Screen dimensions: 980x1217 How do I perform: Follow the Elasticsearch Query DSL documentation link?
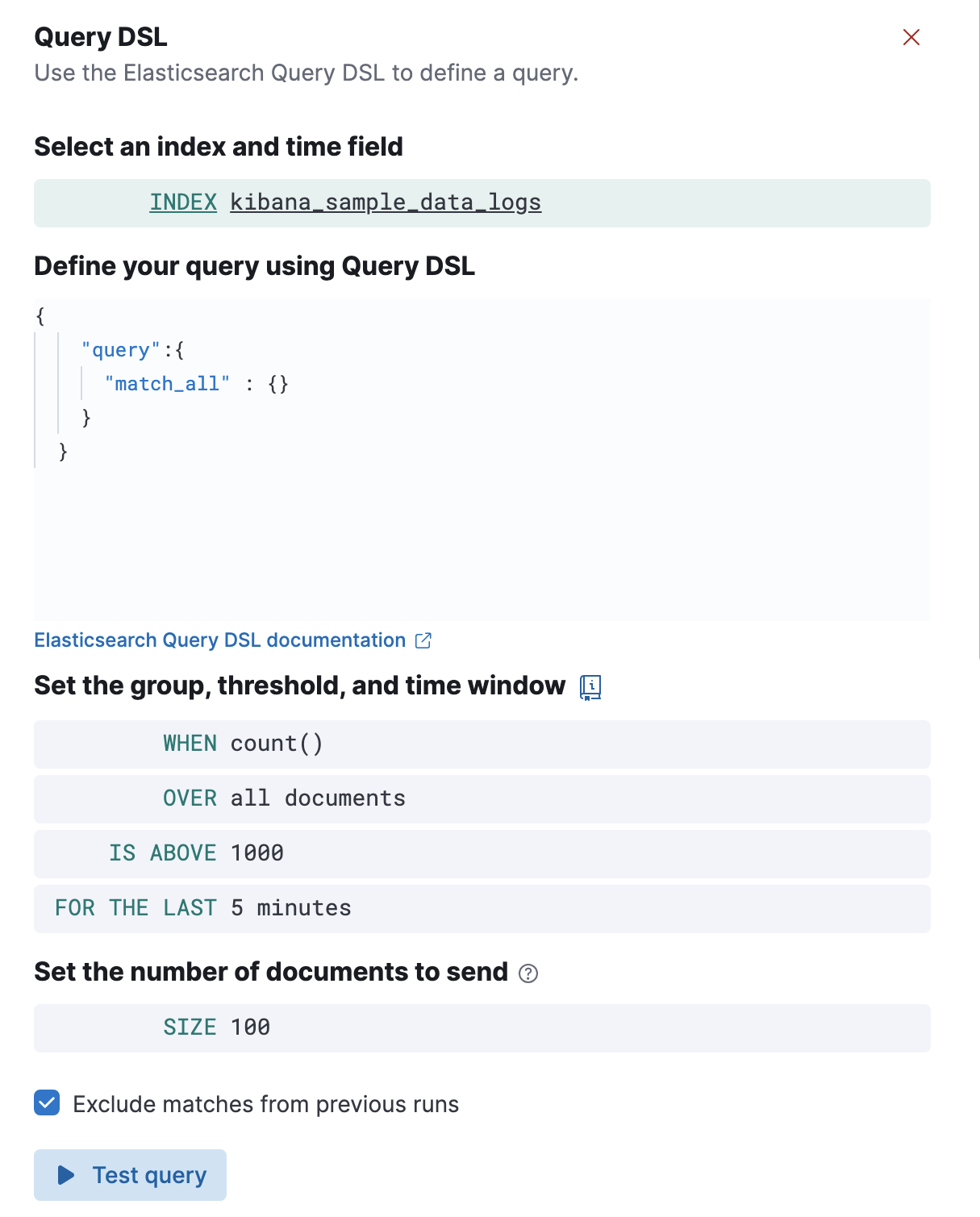pos(219,640)
